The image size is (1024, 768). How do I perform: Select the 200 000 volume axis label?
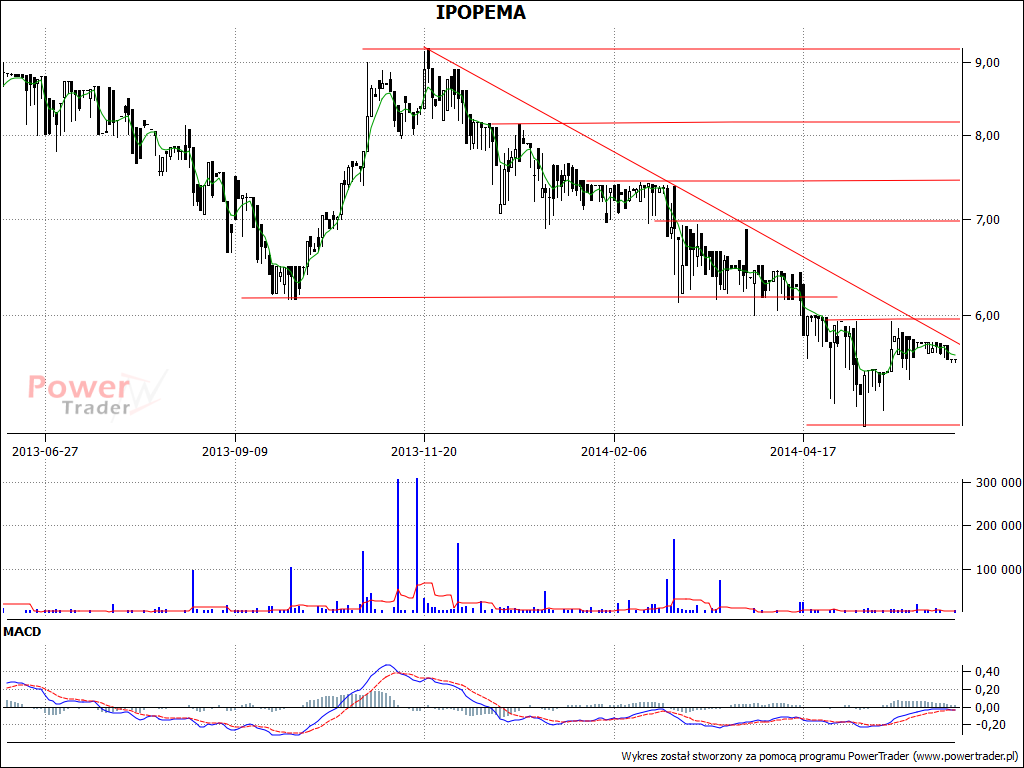pos(998,526)
